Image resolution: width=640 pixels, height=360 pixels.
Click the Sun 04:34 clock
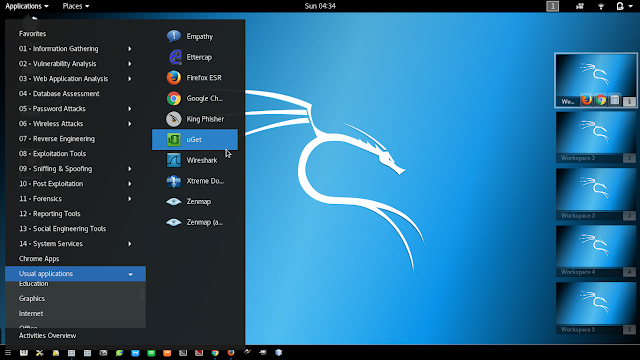320,6
